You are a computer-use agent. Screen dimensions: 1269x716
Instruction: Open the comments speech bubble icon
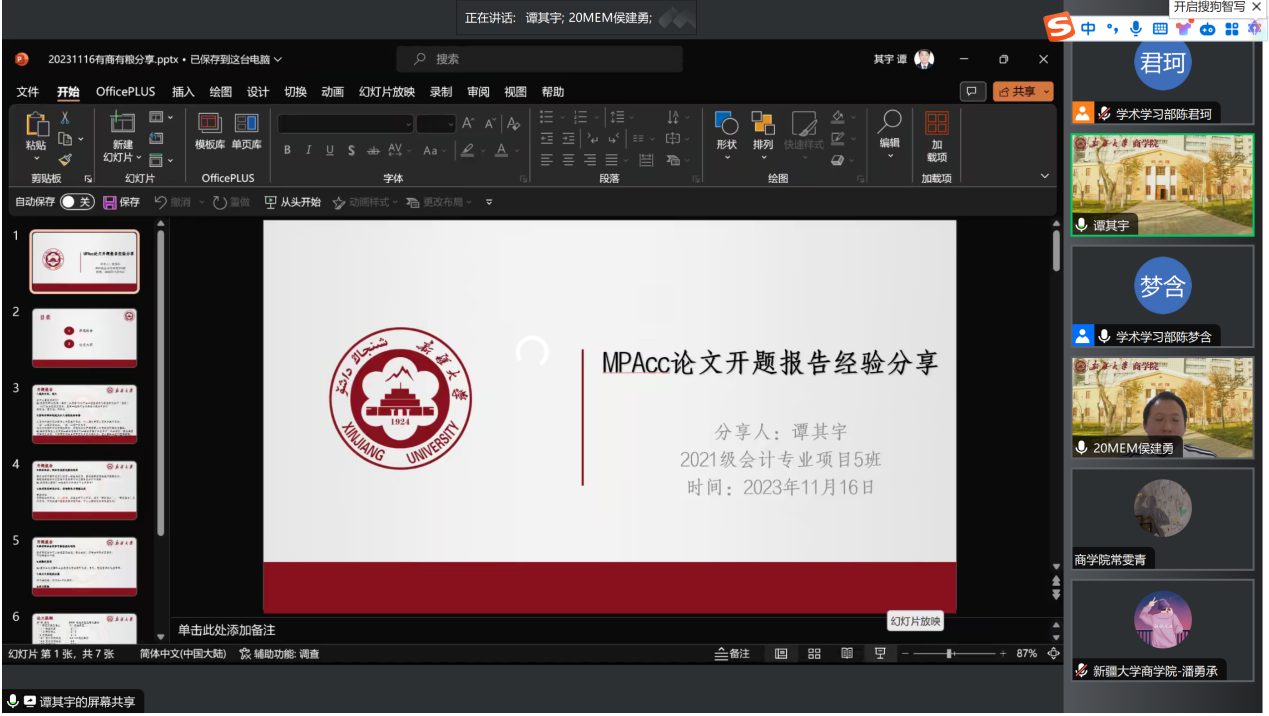971,91
